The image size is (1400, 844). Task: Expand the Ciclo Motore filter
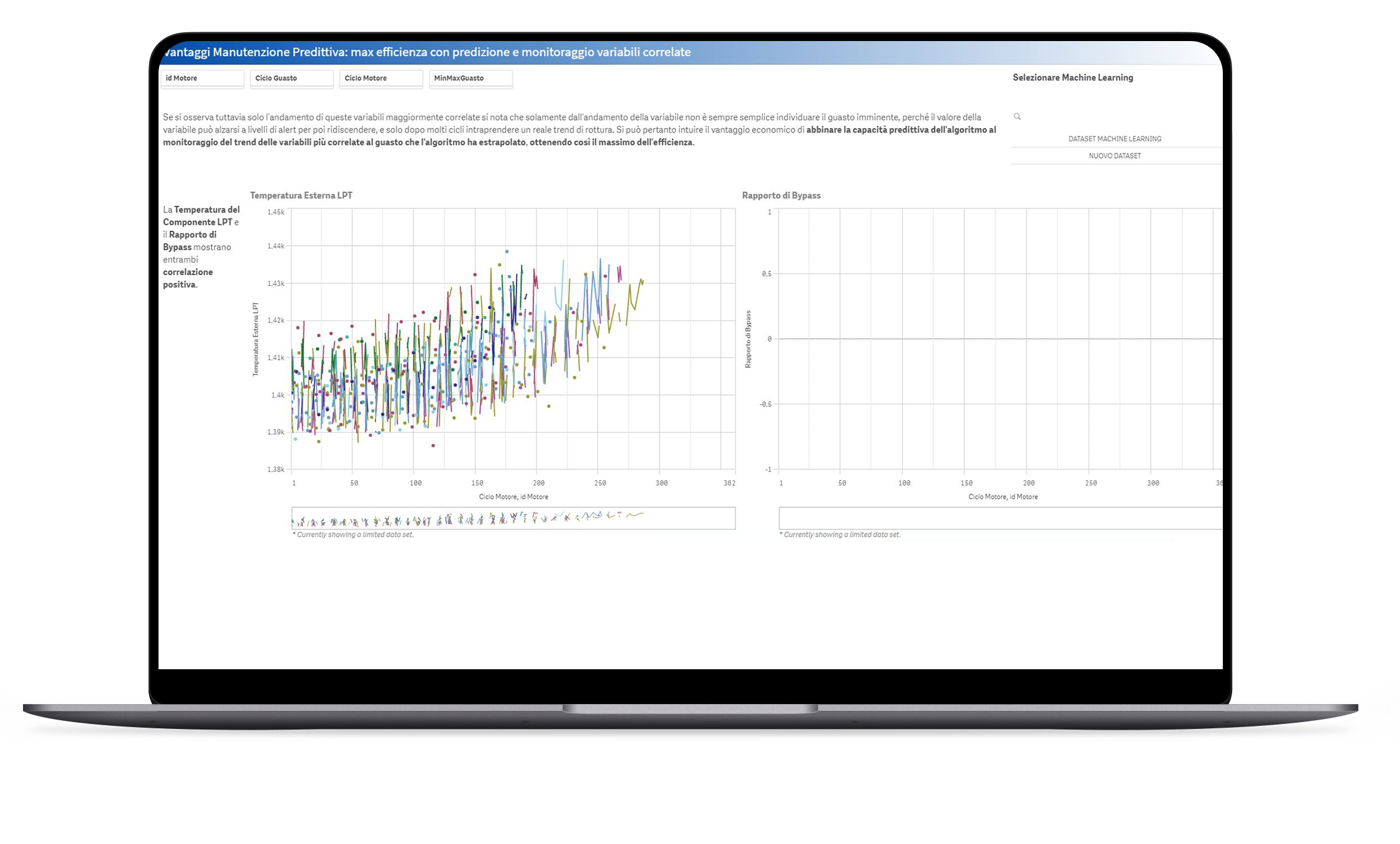point(381,78)
